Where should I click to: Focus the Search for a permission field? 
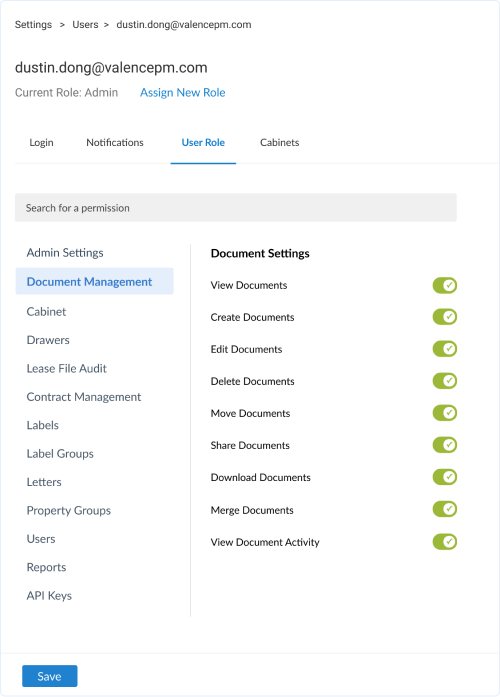(x=236, y=208)
